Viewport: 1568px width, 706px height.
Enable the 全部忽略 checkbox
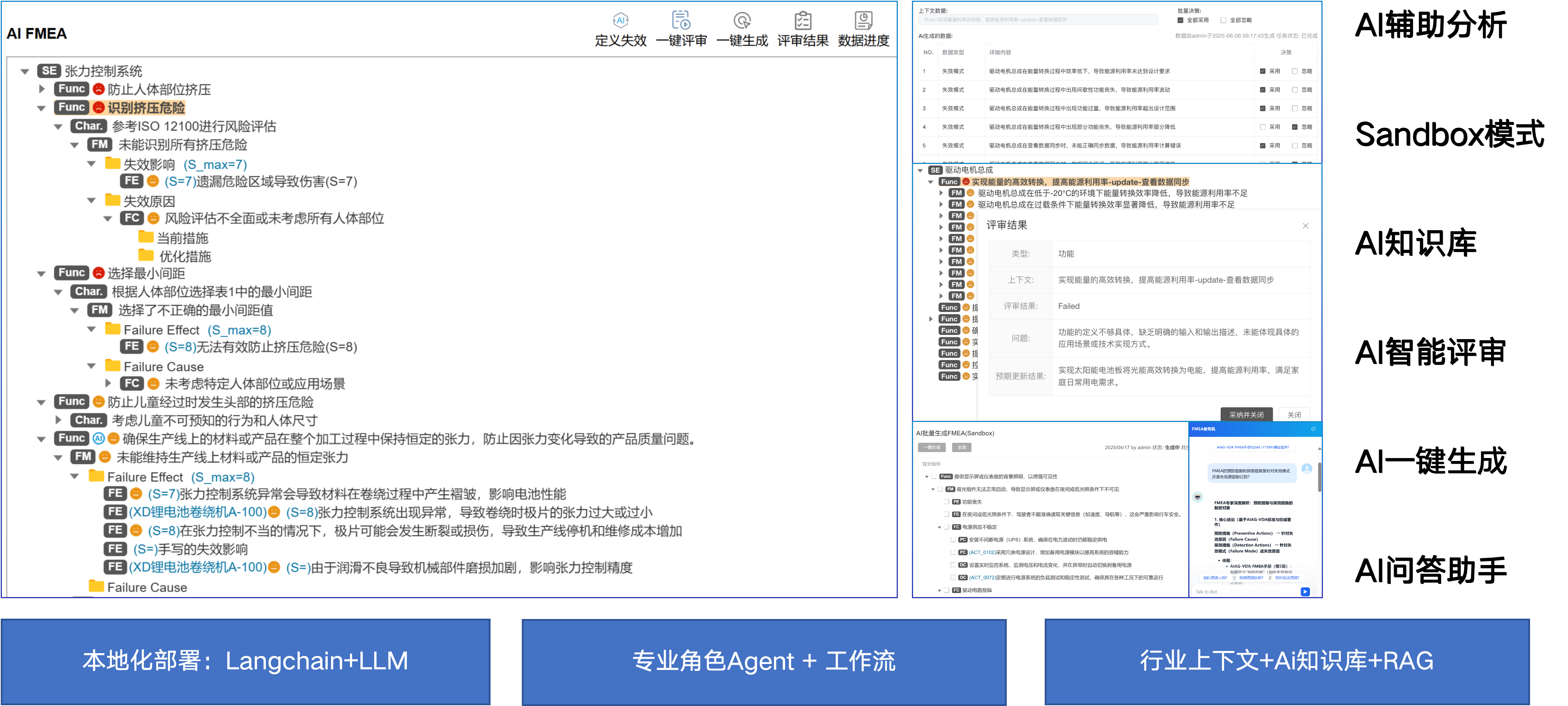pos(1223,20)
